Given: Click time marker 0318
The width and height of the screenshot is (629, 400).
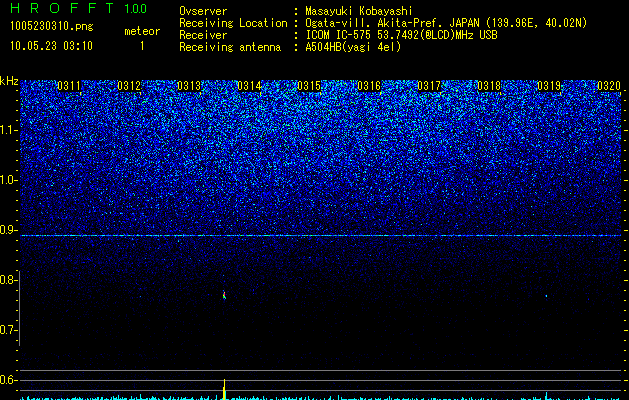Looking at the screenshot, I should (489, 86).
